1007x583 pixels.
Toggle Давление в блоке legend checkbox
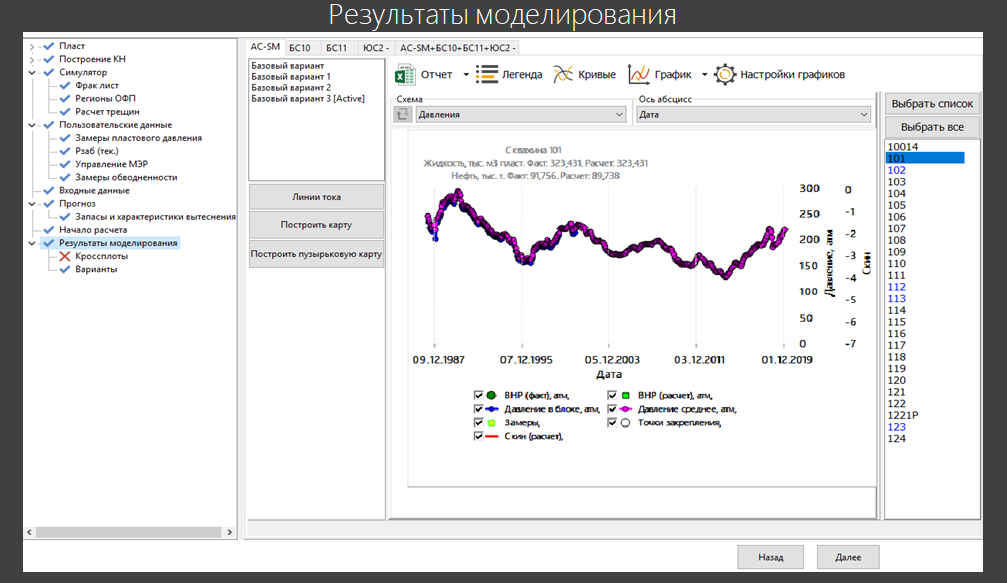[x=478, y=409]
